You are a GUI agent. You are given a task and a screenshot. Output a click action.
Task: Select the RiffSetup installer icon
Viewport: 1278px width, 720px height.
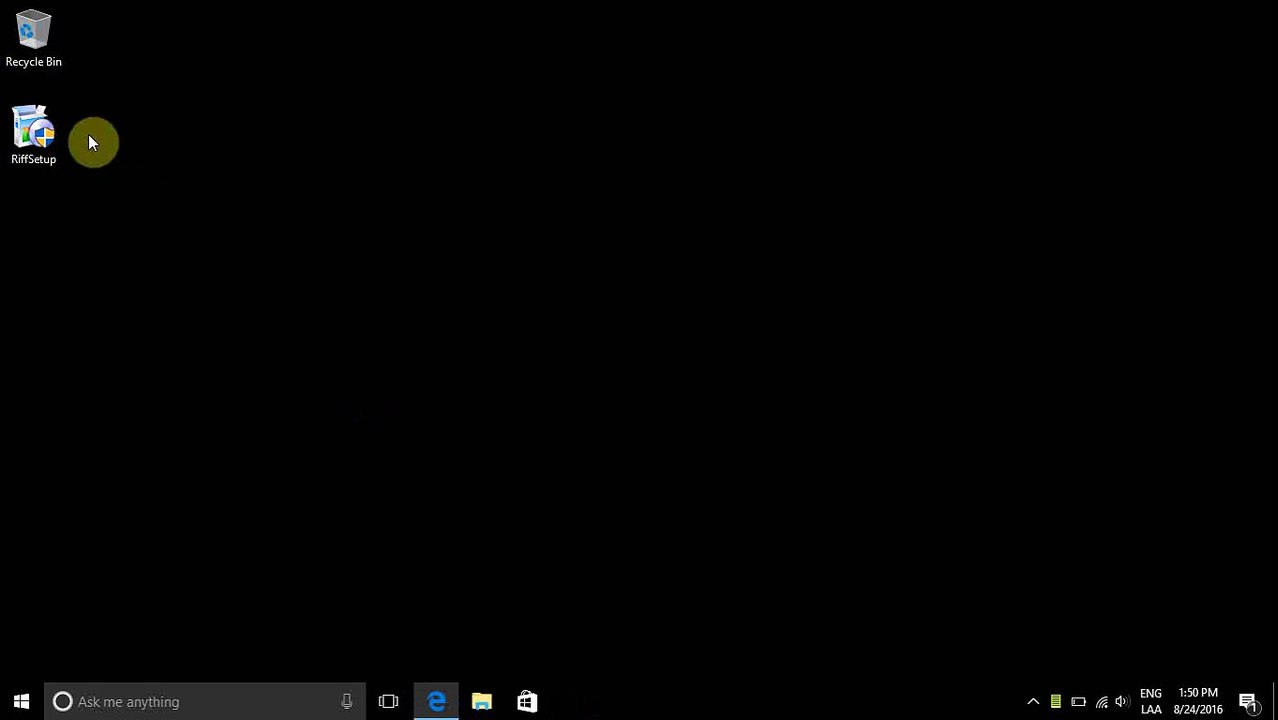(33, 135)
